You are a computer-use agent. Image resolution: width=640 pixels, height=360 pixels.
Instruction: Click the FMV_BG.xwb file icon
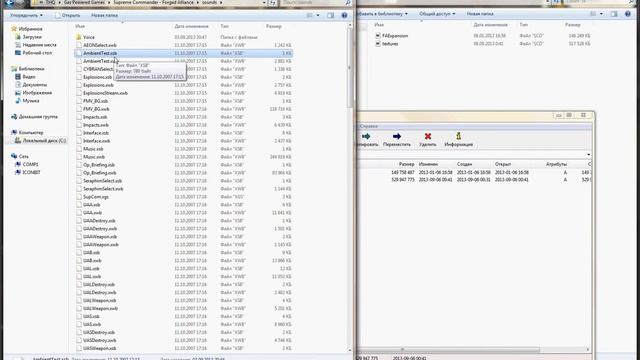[x=79, y=109]
